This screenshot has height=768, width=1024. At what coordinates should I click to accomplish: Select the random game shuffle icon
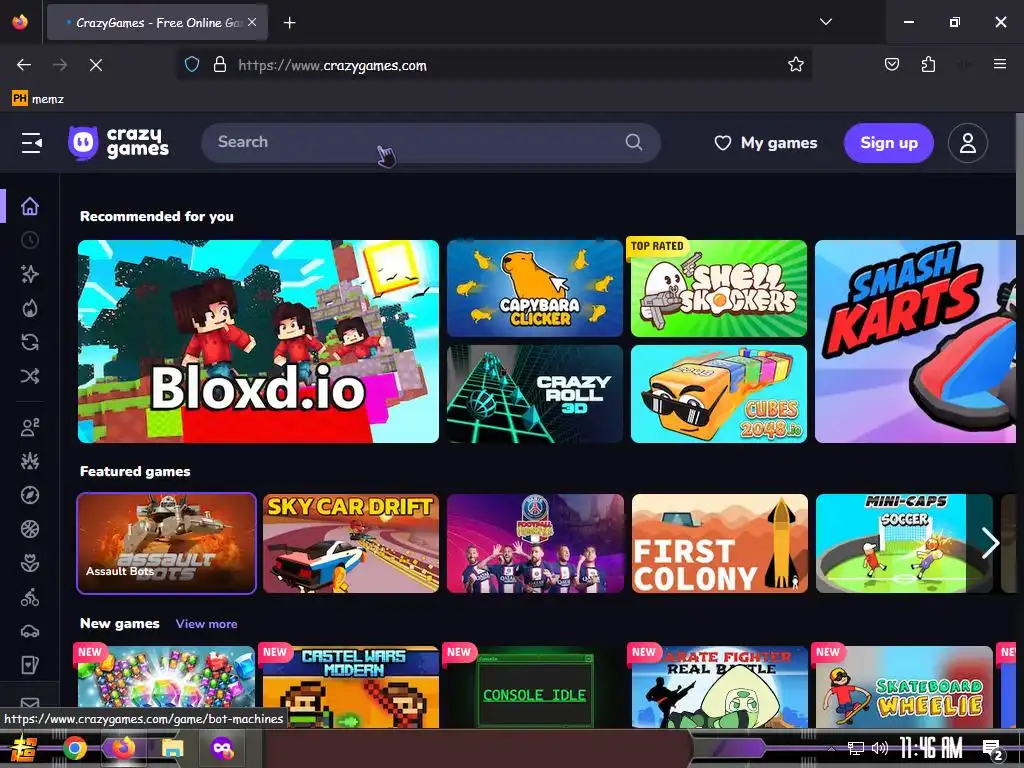click(x=29, y=376)
